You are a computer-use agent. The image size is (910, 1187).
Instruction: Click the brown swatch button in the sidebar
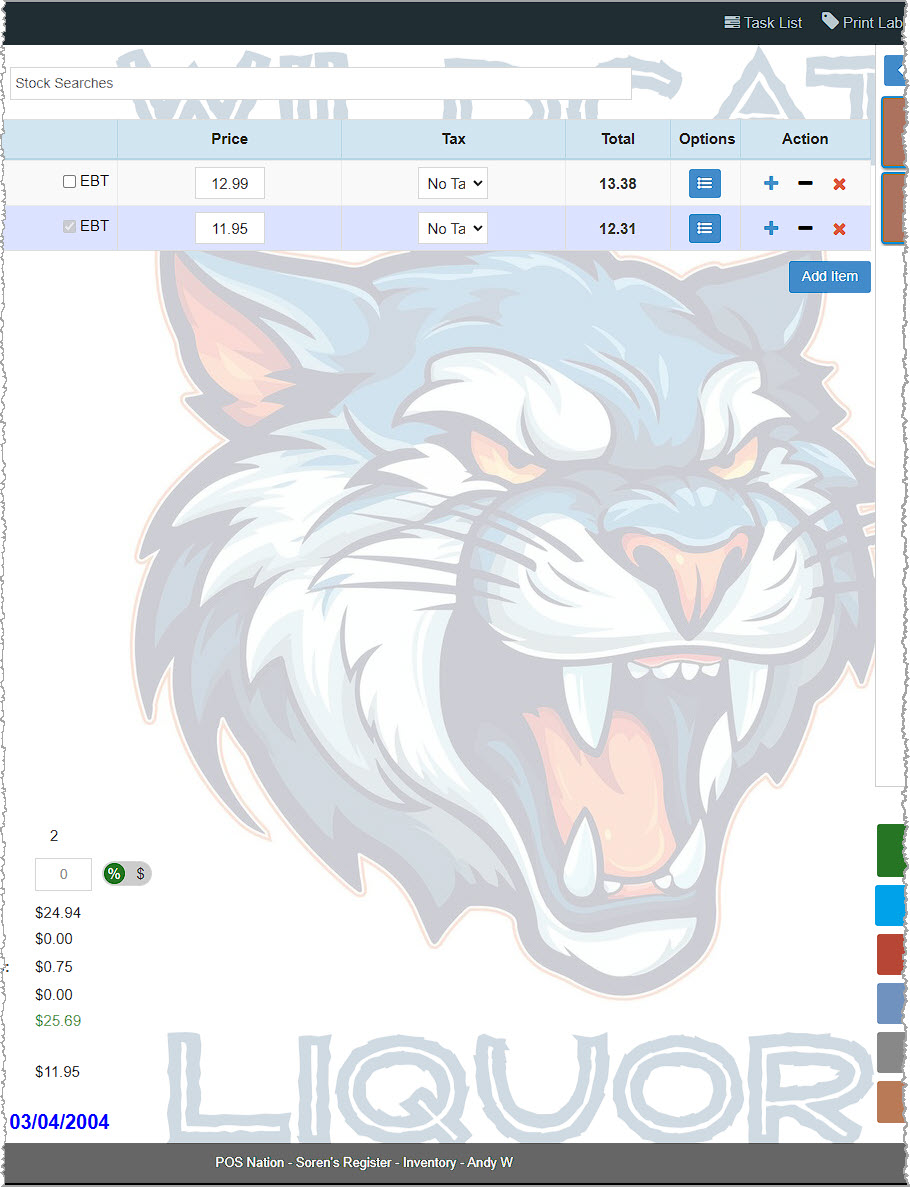[891, 1101]
